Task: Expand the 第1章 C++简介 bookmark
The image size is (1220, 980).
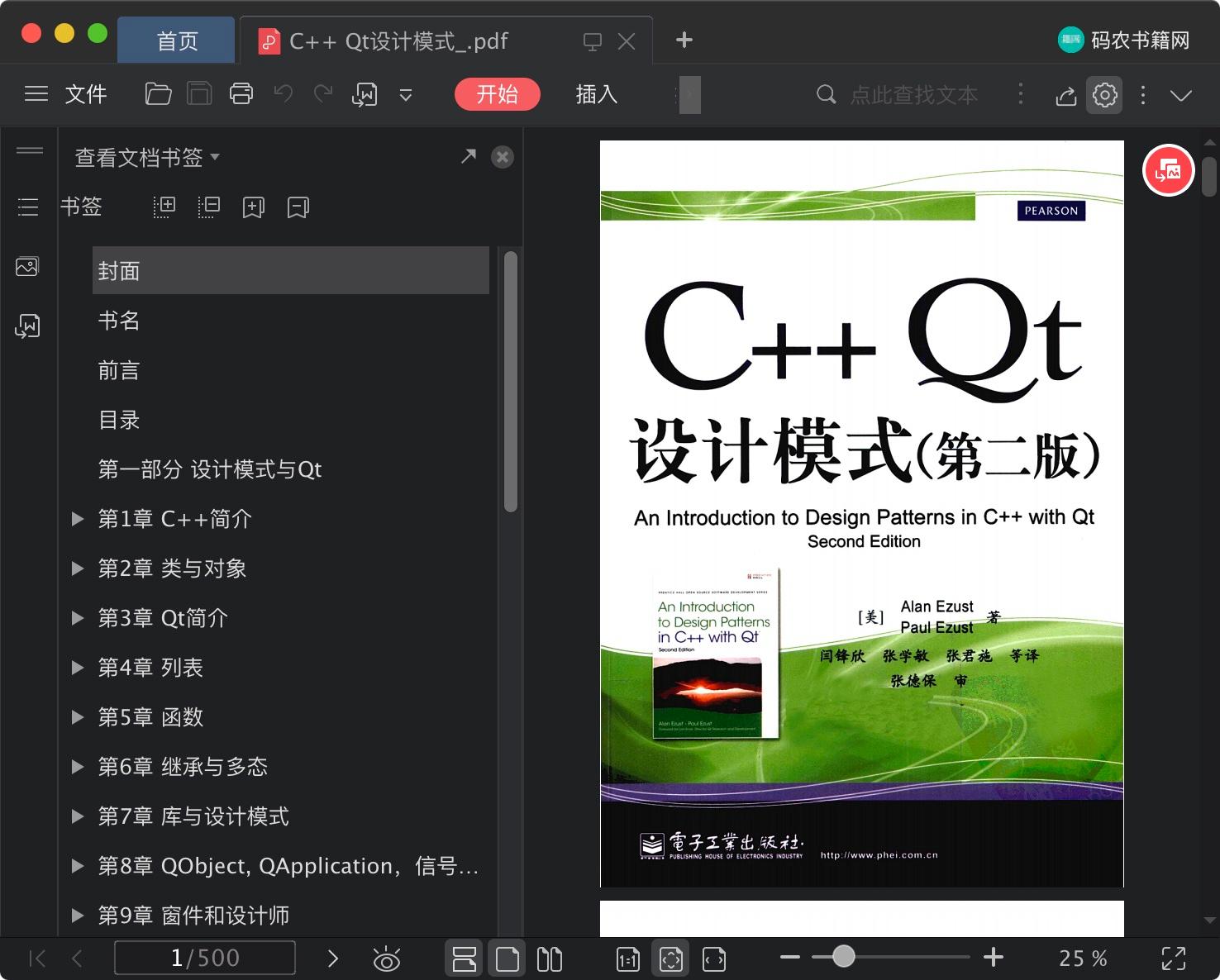Action: [x=78, y=519]
